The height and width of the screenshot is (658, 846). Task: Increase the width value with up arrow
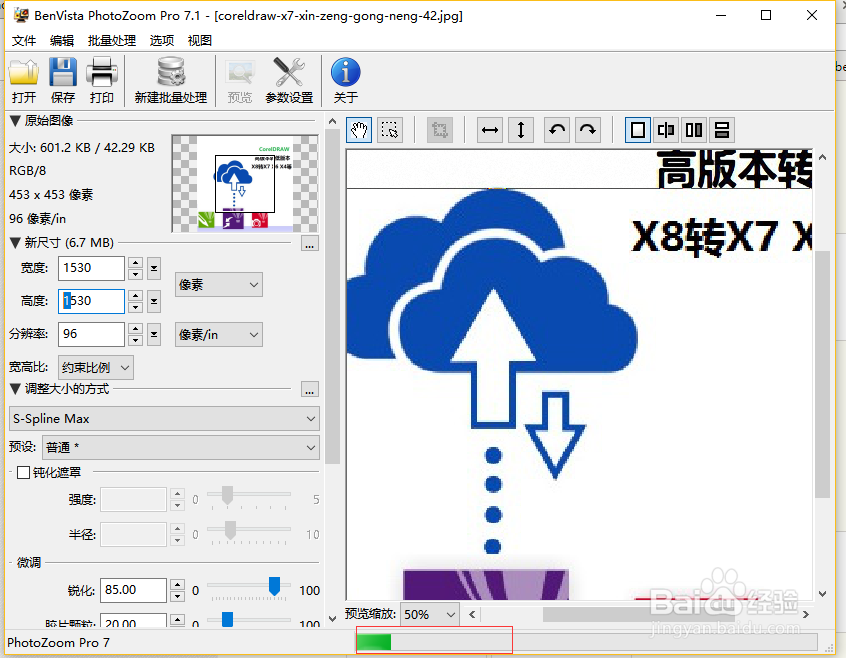click(x=135, y=263)
